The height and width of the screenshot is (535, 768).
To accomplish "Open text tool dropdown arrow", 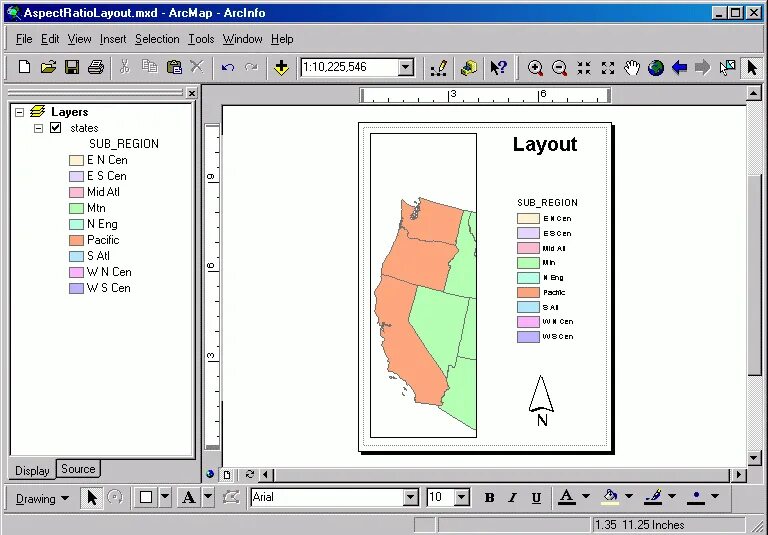I will [x=208, y=497].
